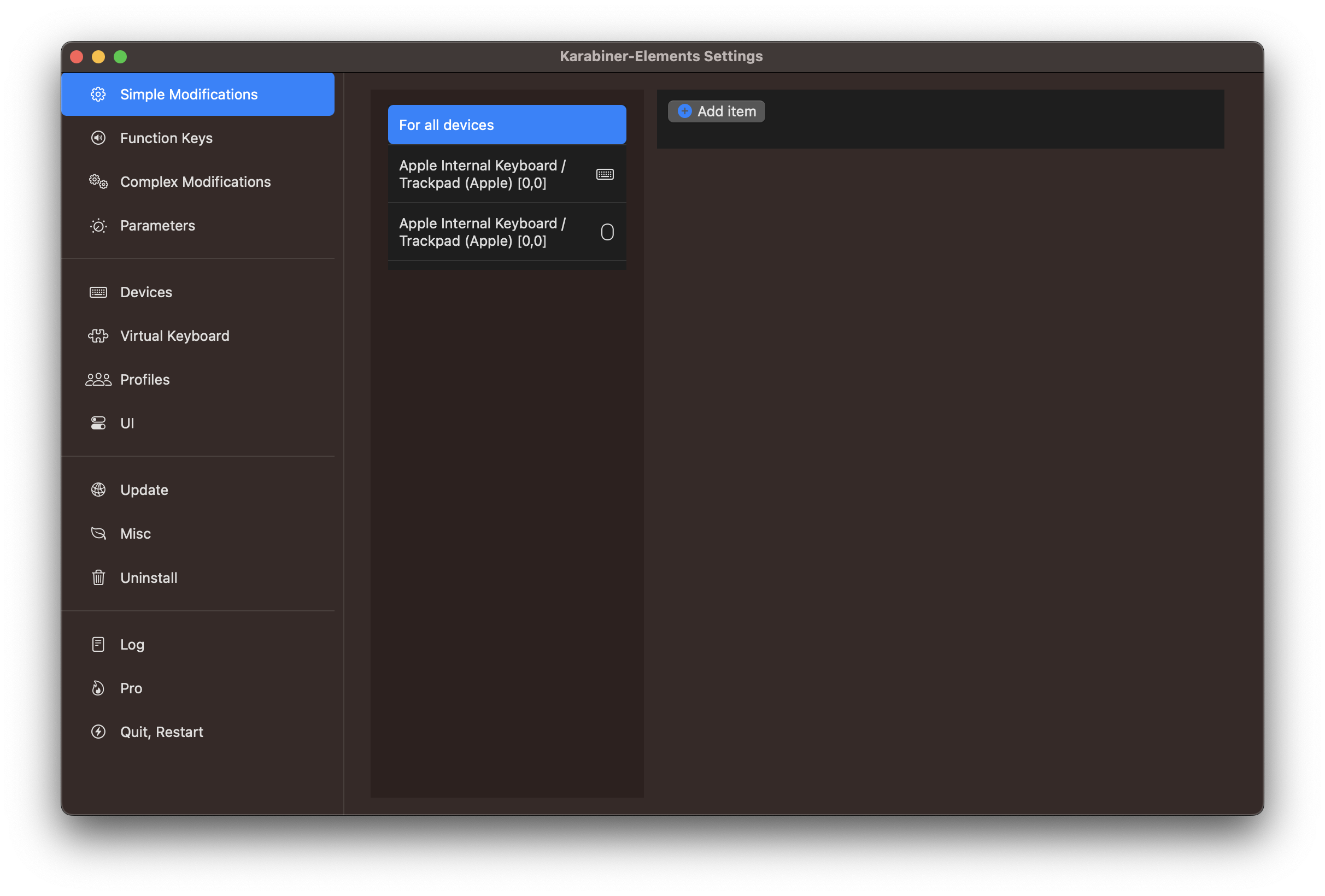Click the UI toggle-switches icon
Screen dimensions: 1325x896
[x=98, y=423]
